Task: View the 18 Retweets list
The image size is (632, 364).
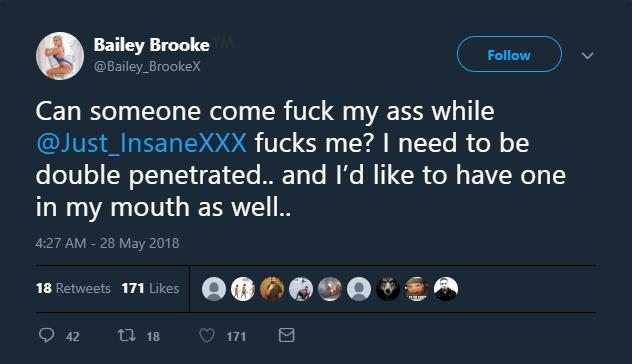Action: pos(73,288)
